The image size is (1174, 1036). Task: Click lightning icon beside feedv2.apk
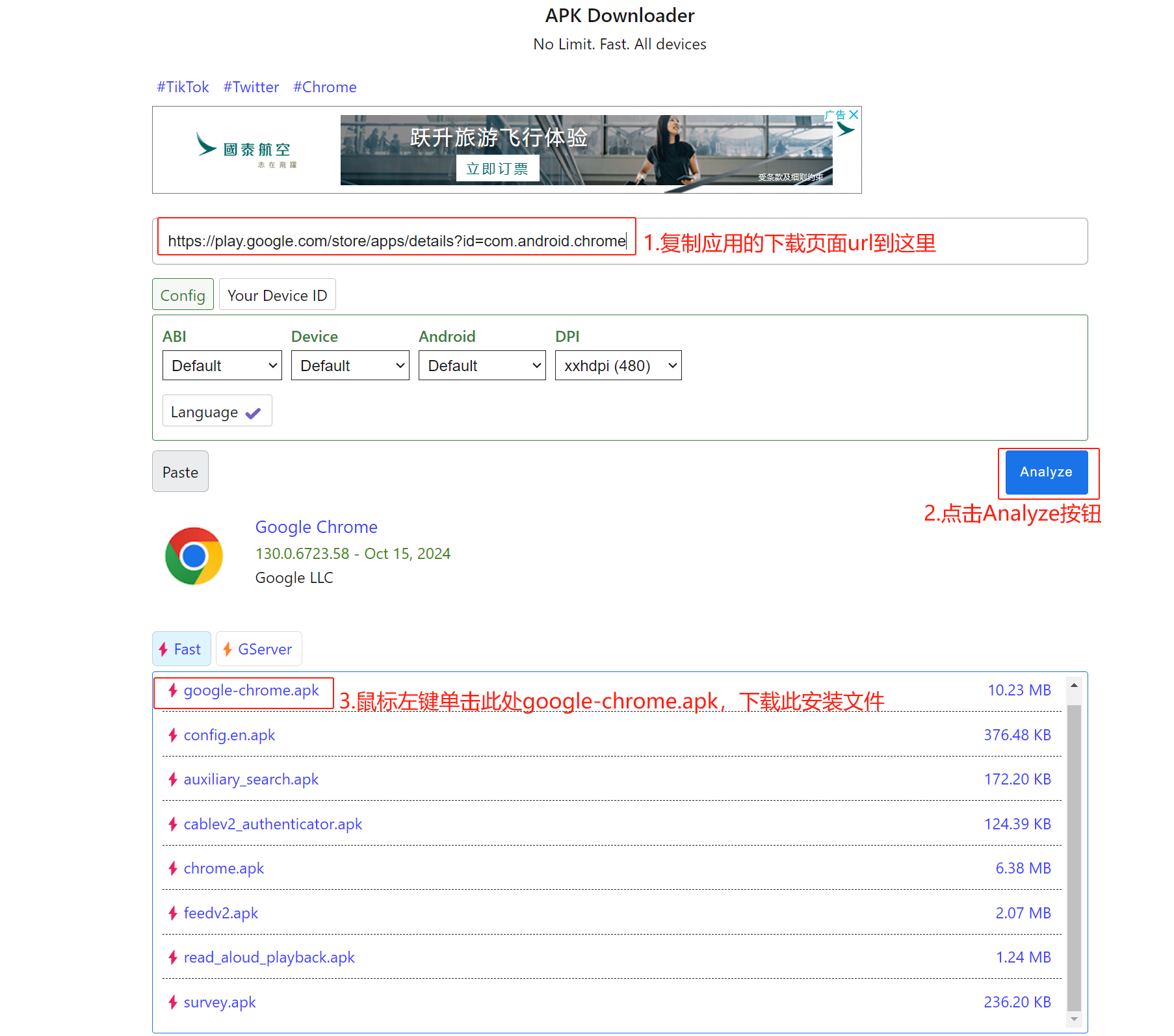(173, 913)
